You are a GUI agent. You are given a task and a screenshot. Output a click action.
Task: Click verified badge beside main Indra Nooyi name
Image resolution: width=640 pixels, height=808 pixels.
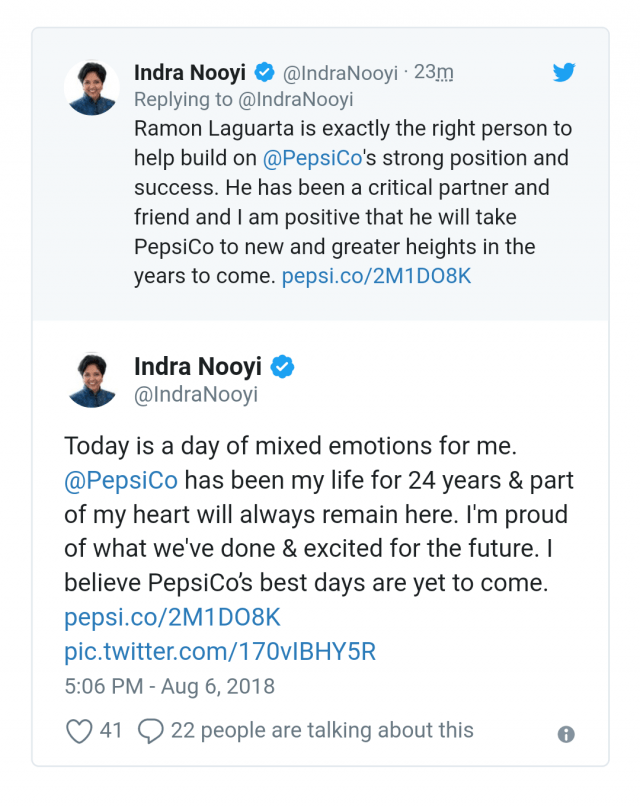tap(283, 367)
